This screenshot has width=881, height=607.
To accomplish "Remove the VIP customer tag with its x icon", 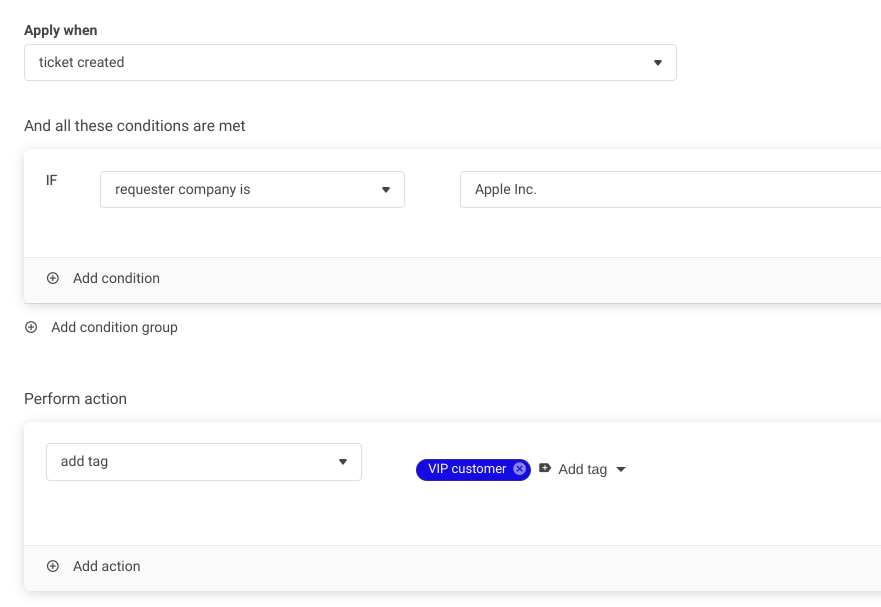I will 519,469.
